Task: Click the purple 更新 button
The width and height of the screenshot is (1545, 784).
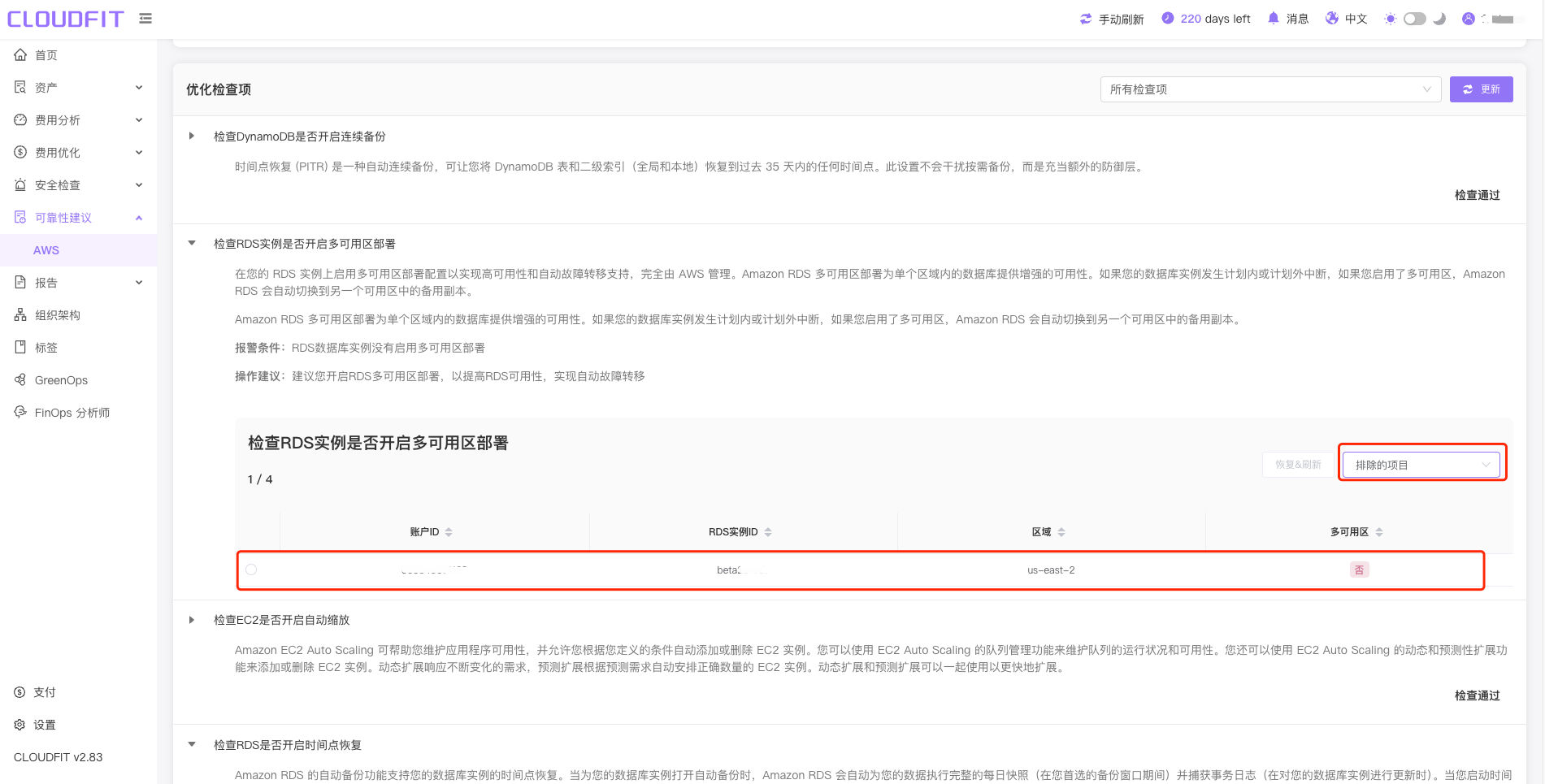Action: point(1481,89)
